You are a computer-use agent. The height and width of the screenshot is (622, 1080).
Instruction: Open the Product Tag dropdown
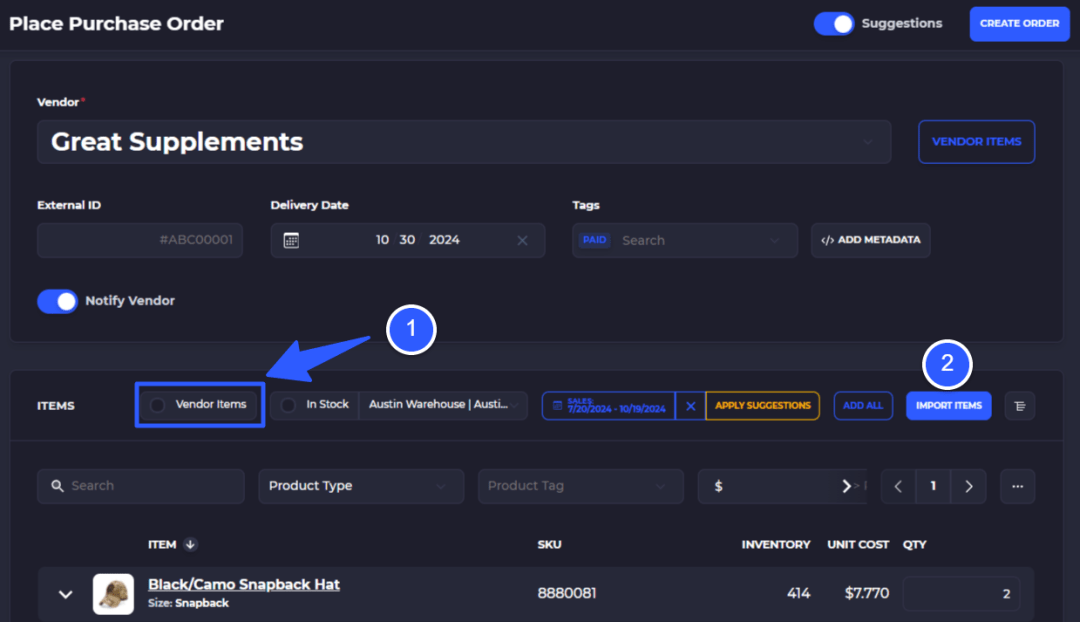(x=581, y=486)
